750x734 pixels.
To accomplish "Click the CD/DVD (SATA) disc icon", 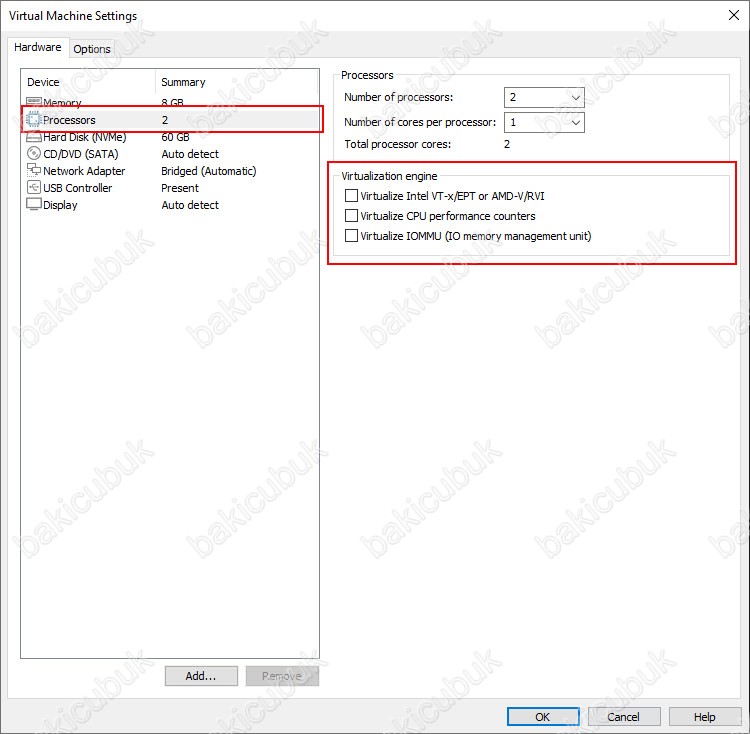I will pos(33,153).
